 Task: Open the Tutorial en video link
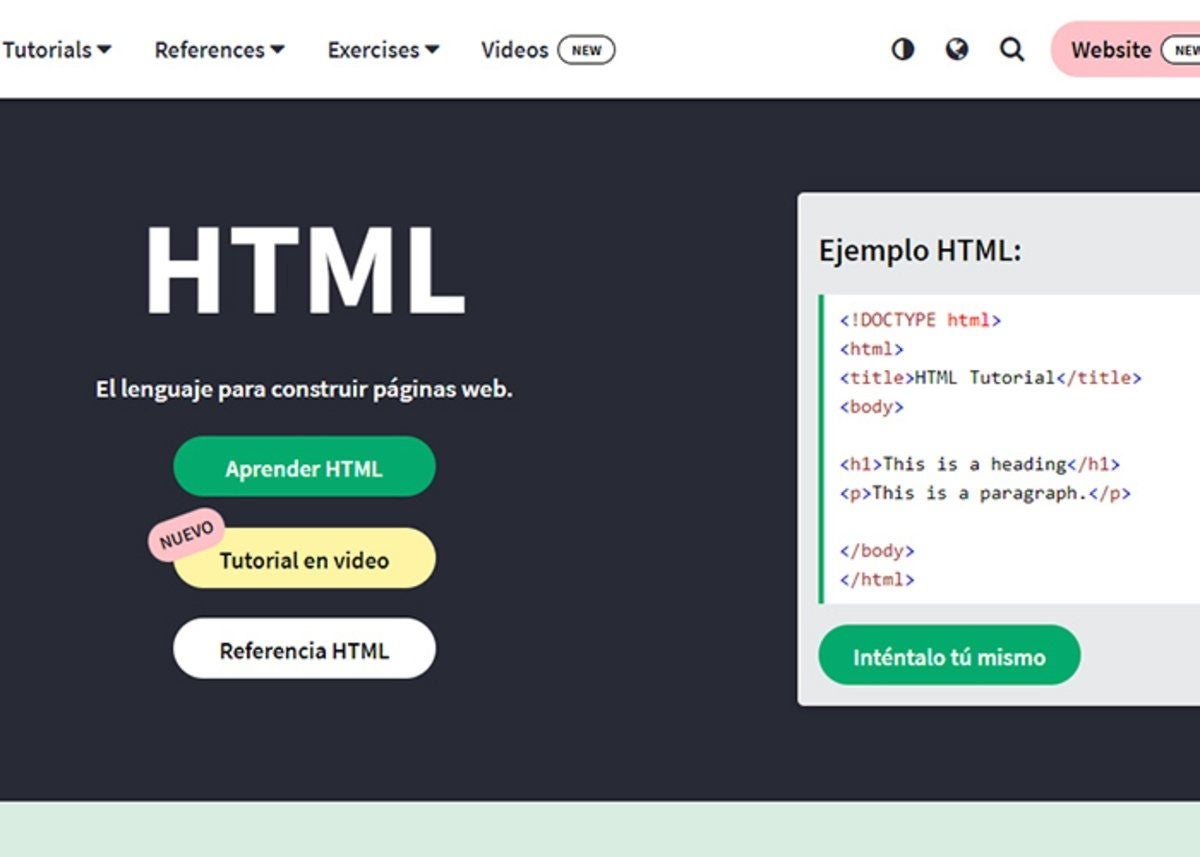(304, 560)
